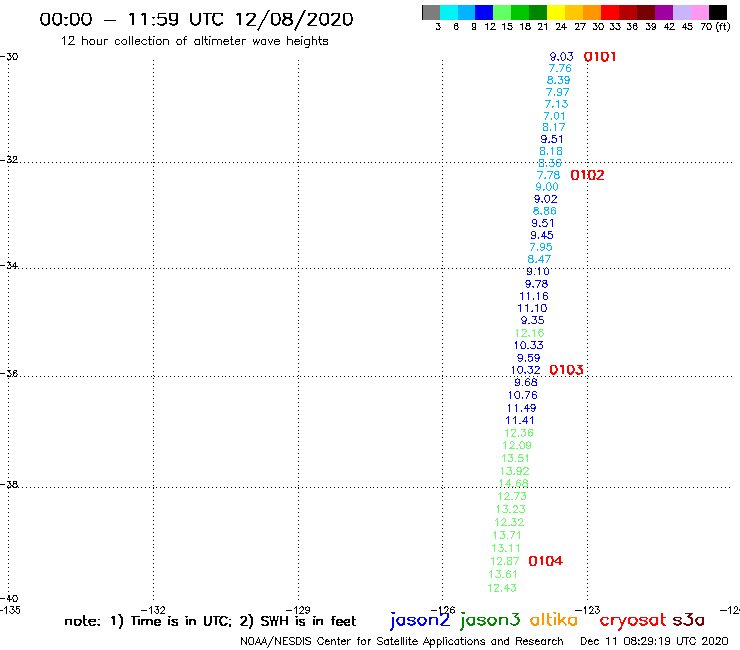Image resolution: width=740 pixels, height=650 pixels.
Task: Click the wave height value 9.45
Action: 542,236
